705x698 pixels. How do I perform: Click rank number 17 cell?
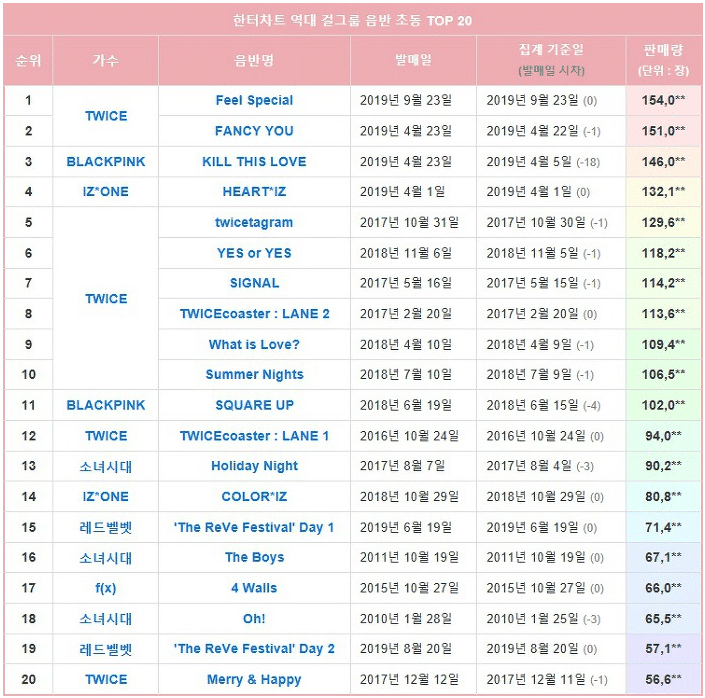click(28, 588)
